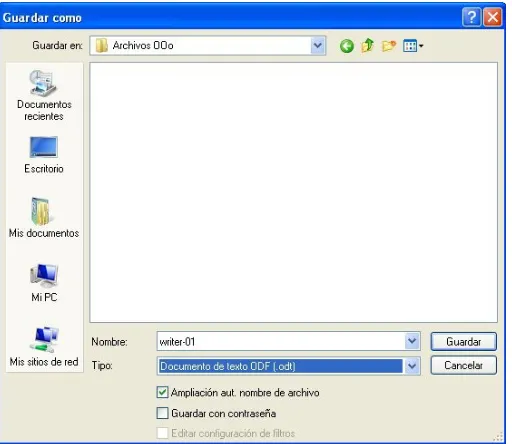Open Documentos recientes location
512x444 pixels.
[x=44, y=95]
